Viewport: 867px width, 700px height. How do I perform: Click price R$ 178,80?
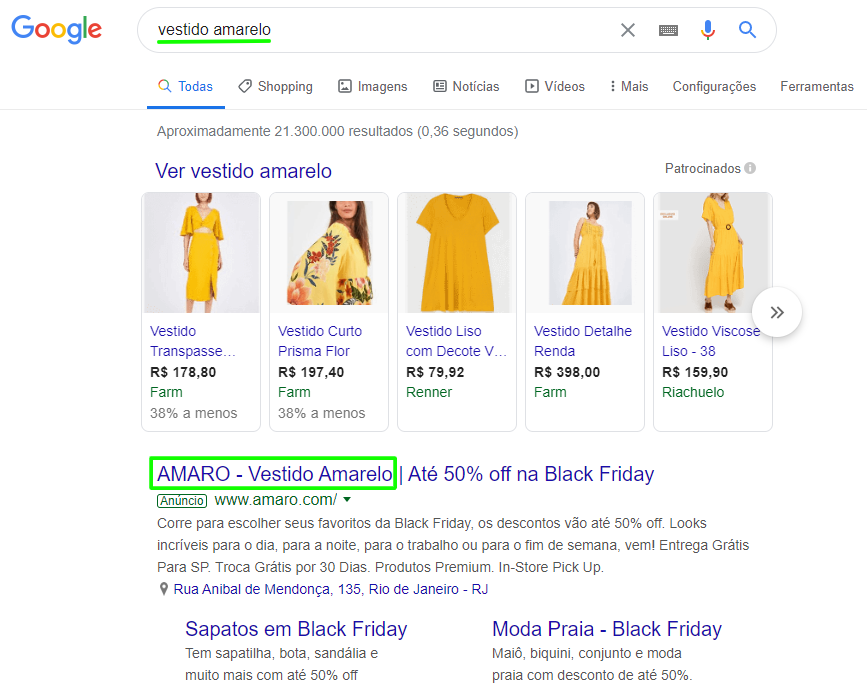183,372
